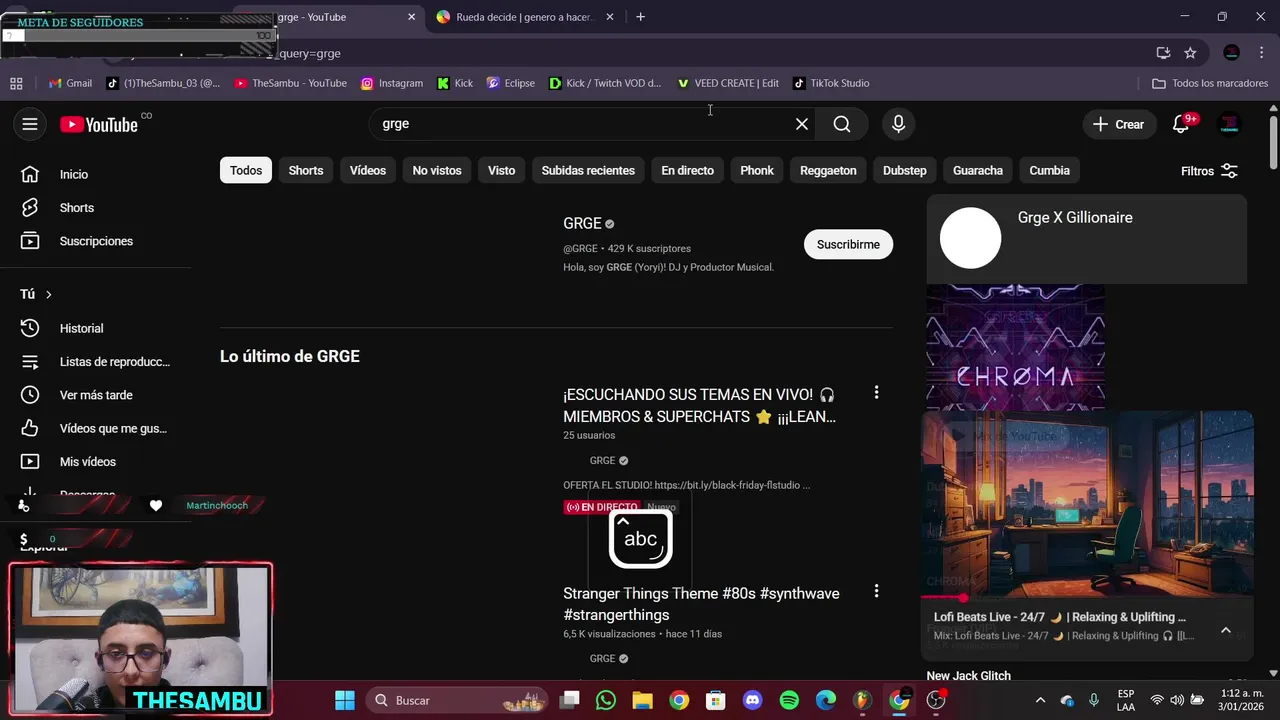Screen dimensions: 1280x720
Task: Select the Shorts filter chip
Action: tap(306, 170)
